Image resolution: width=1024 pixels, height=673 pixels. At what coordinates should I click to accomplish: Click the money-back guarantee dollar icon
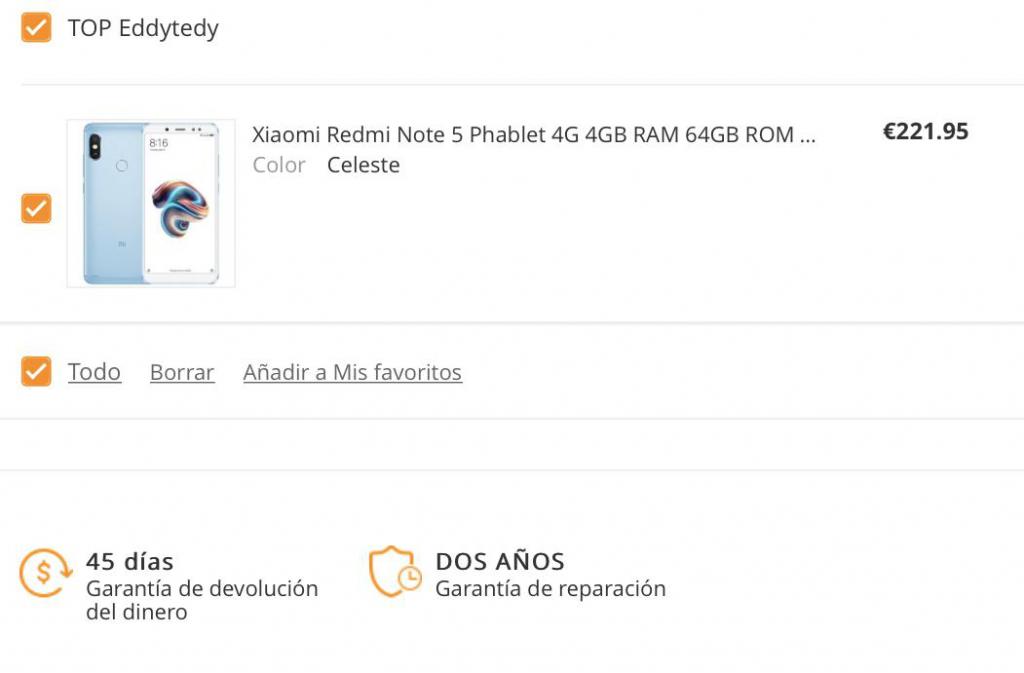pos(45,572)
